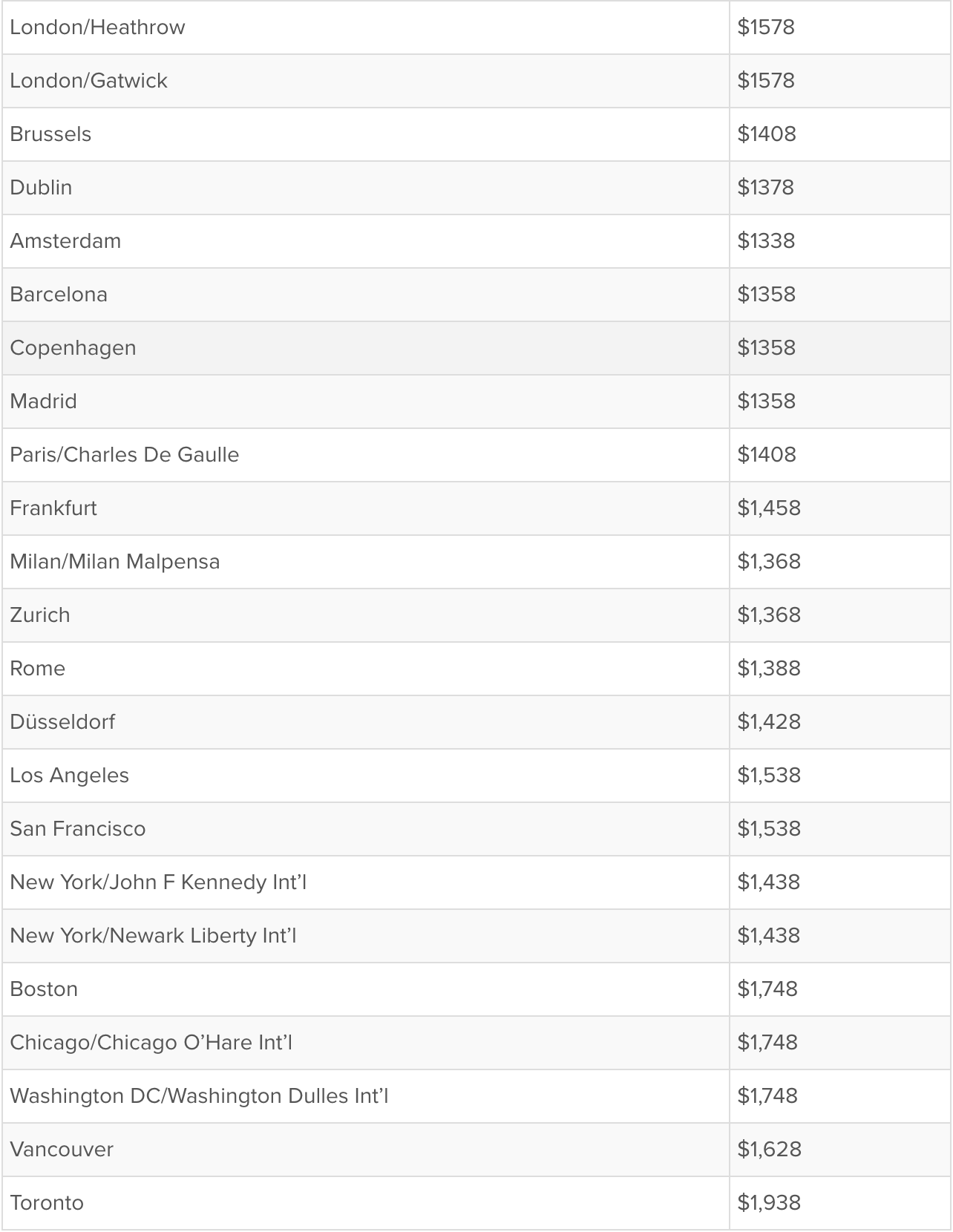Click the Frankfurt $1,458 price cell

[x=769, y=508]
